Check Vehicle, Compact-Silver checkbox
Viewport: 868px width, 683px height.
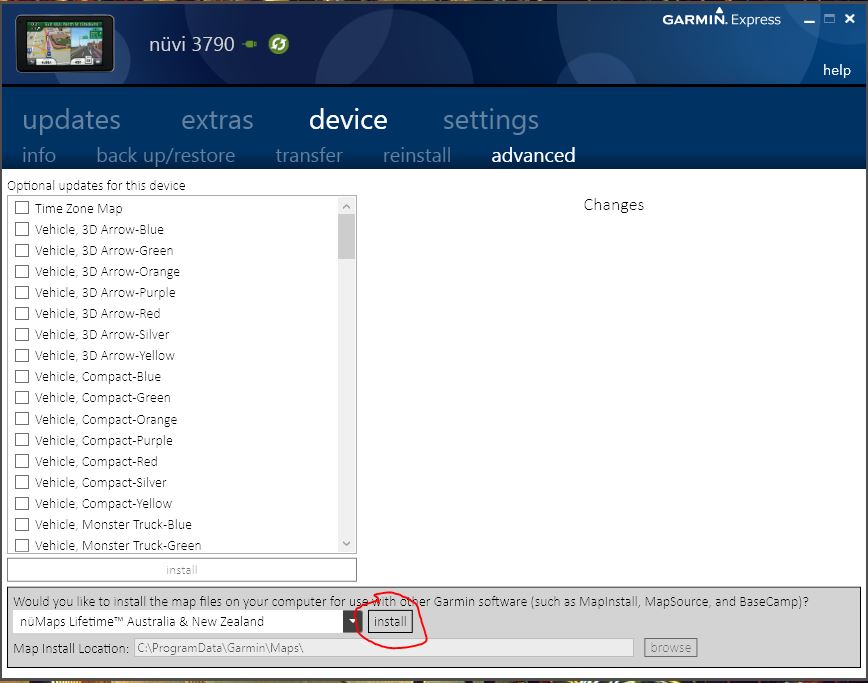coord(22,482)
